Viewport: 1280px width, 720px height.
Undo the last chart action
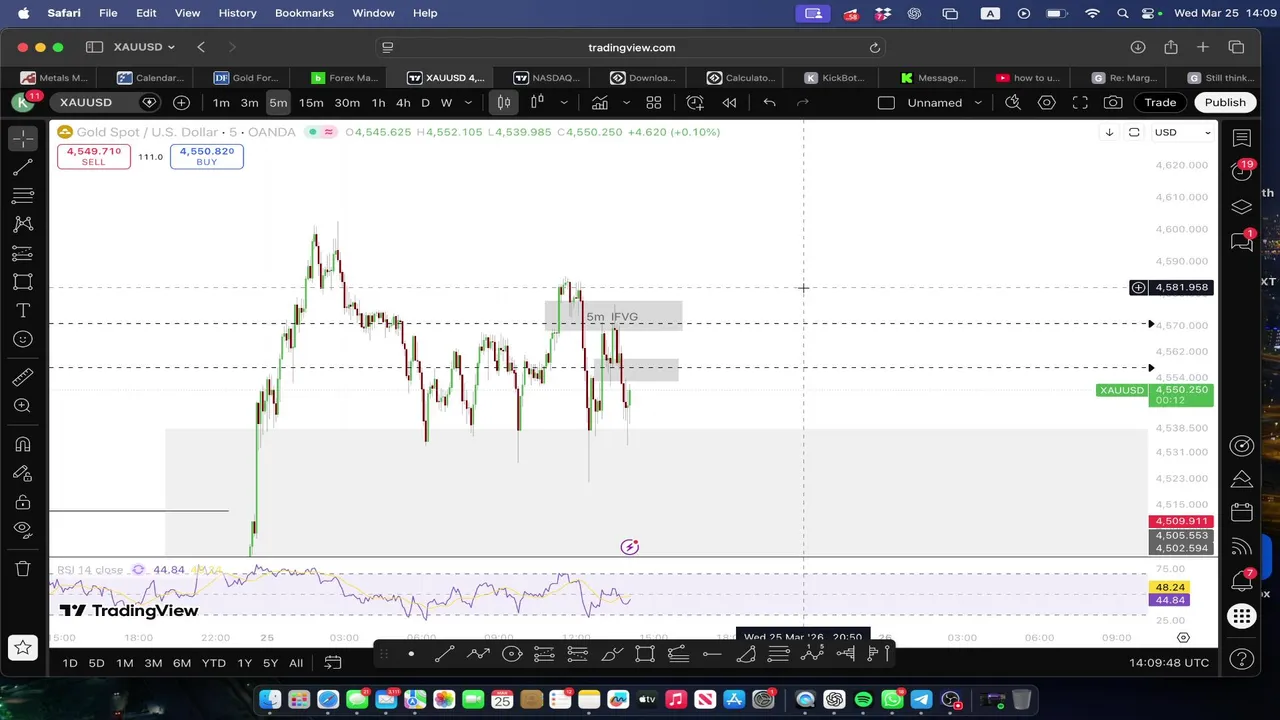coord(769,102)
